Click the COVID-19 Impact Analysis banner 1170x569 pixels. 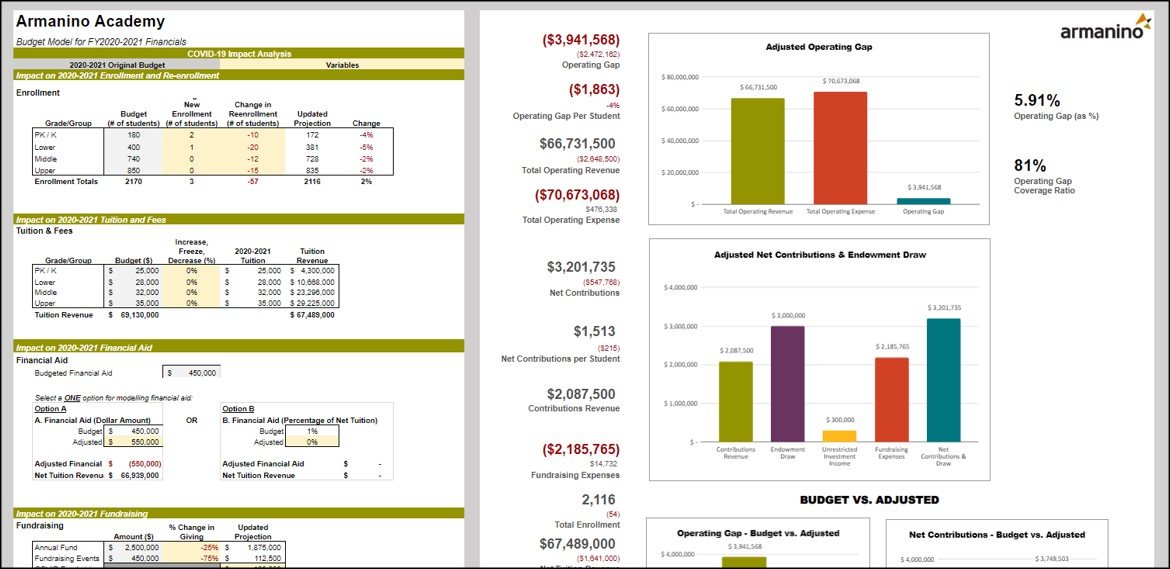tap(239, 54)
